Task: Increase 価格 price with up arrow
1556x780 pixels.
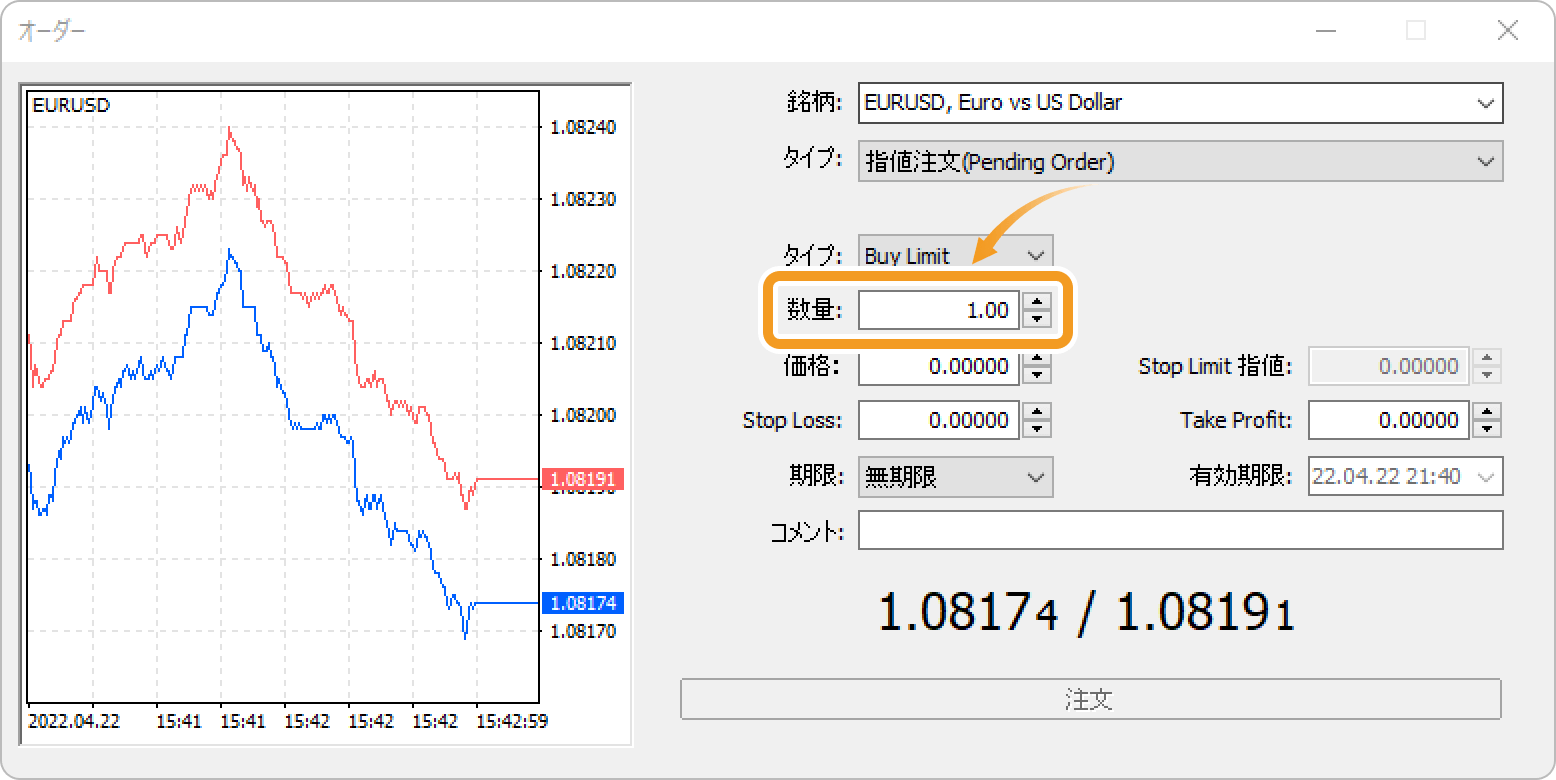Action: (1038, 357)
